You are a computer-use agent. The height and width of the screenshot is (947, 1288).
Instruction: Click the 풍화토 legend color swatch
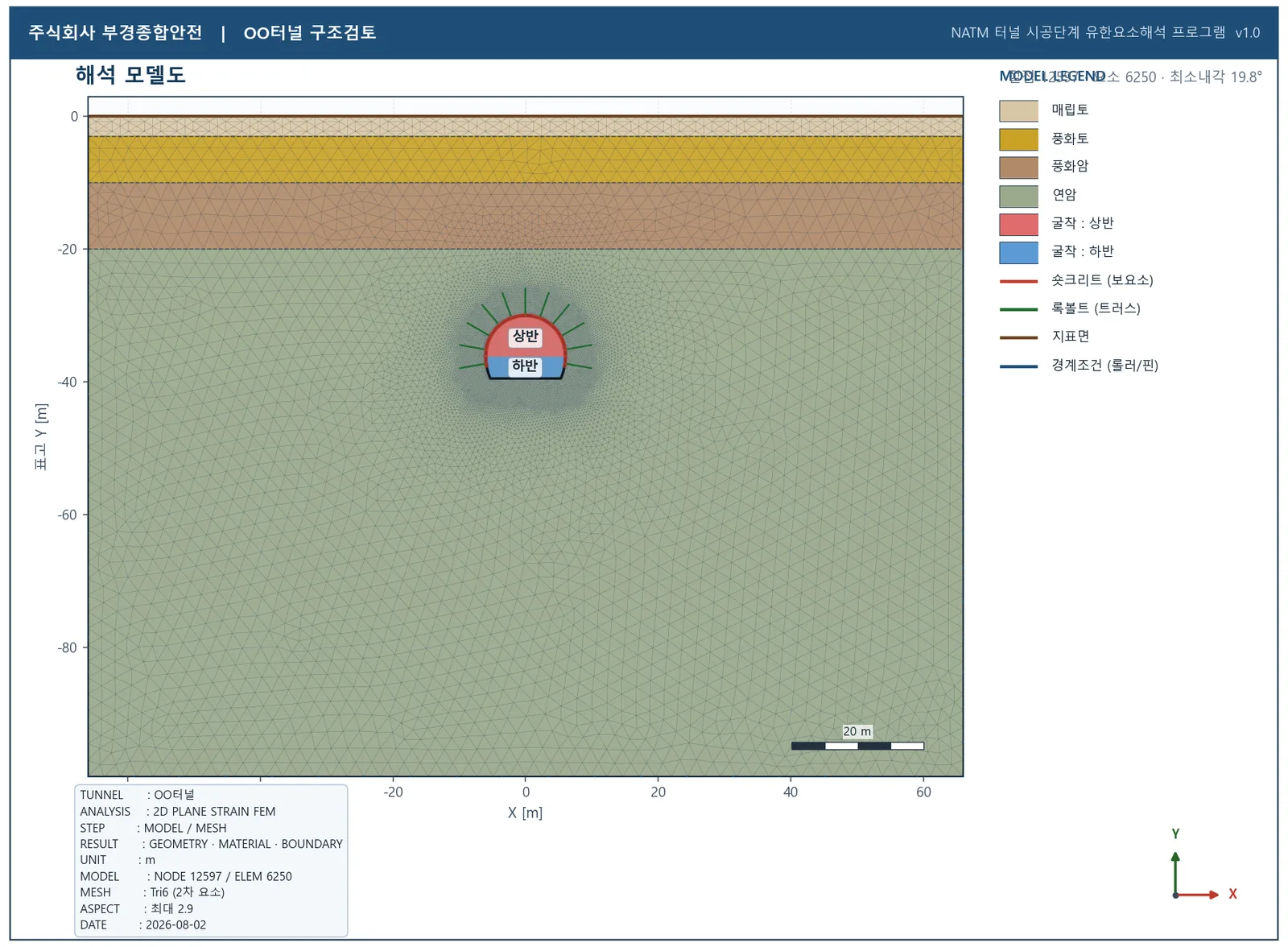pos(1018,139)
